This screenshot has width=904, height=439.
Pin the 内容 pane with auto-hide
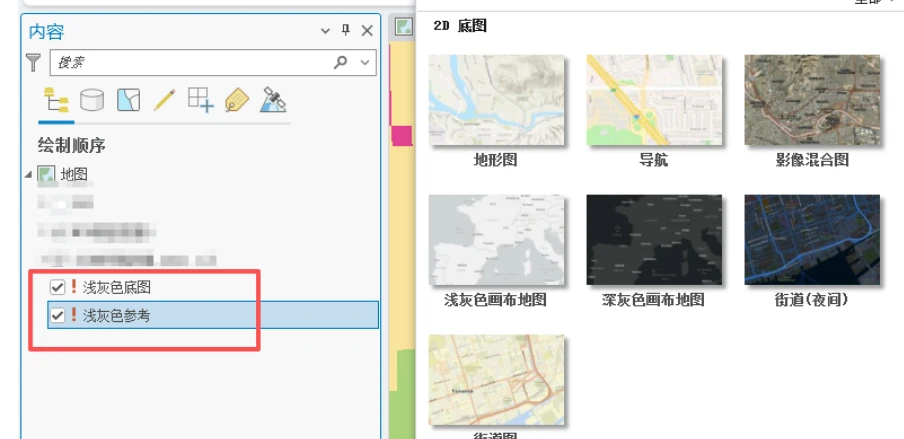point(345,31)
